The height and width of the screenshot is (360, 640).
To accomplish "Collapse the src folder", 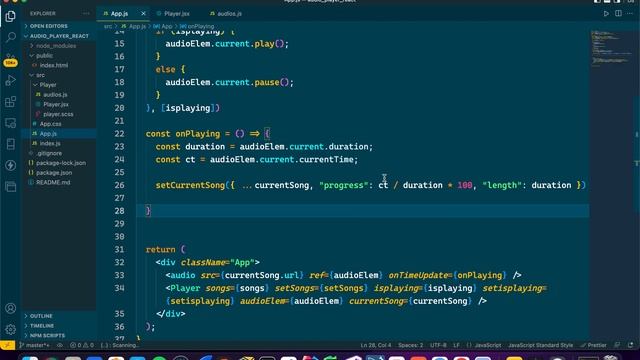I will click(x=40, y=75).
